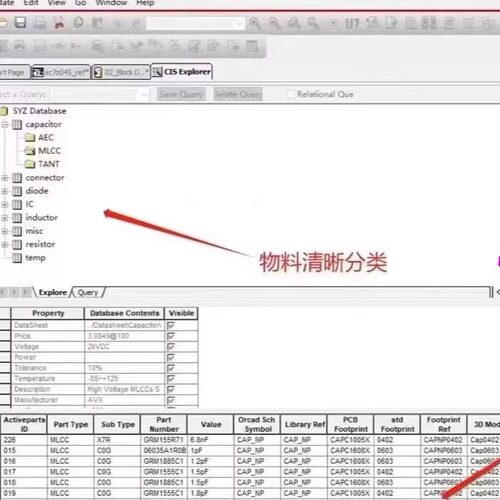Click the Redo arrow icon
The image size is (500, 500).
[136, 23]
